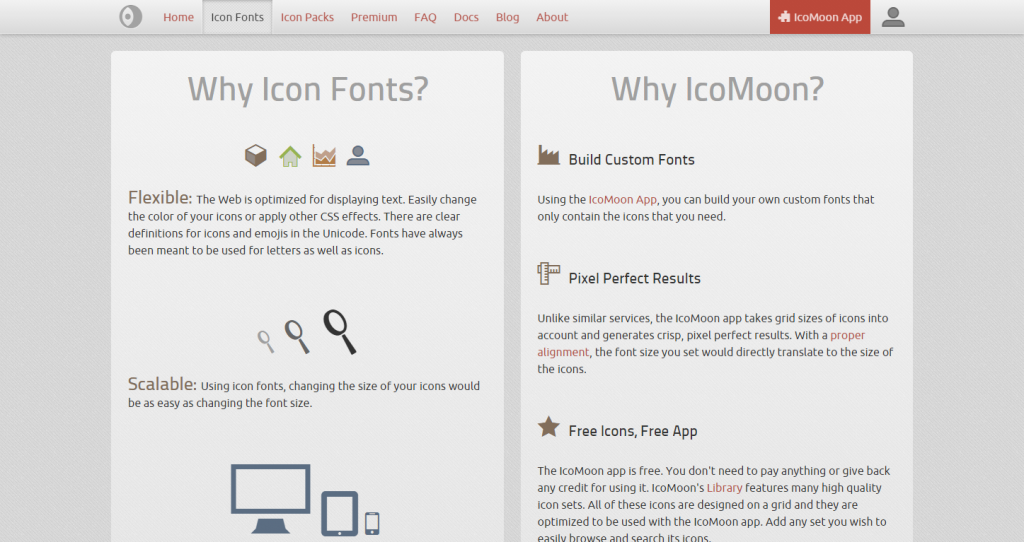Click the IcoMoon round logo icon

(x=131, y=17)
